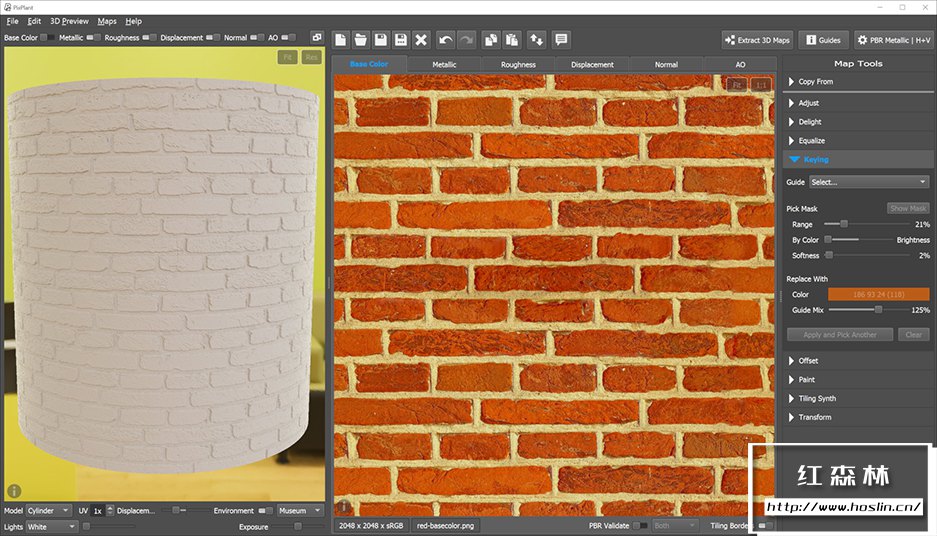Open the Museum environment dropdown

coord(301,511)
